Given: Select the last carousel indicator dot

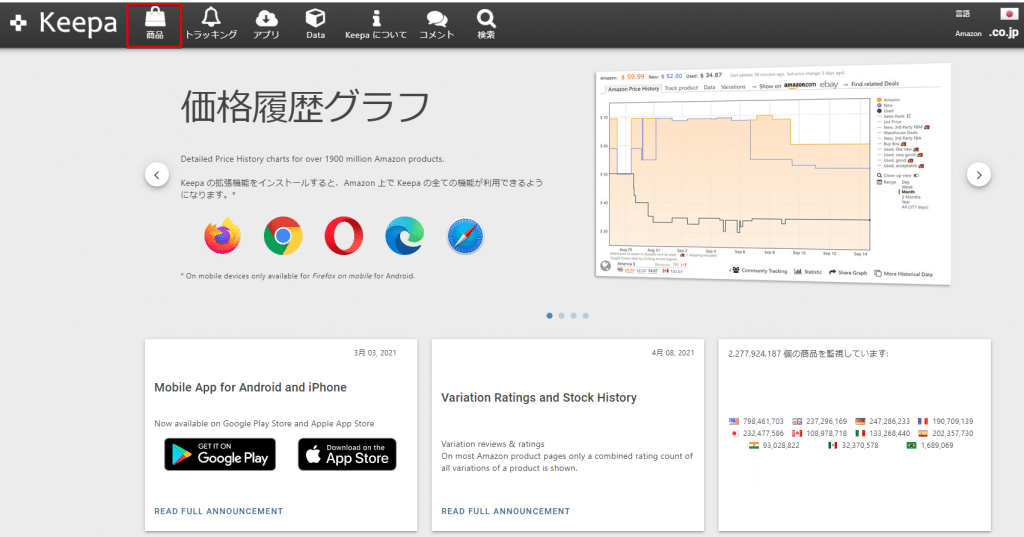Looking at the screenshot, I should [x=586, y=315].
